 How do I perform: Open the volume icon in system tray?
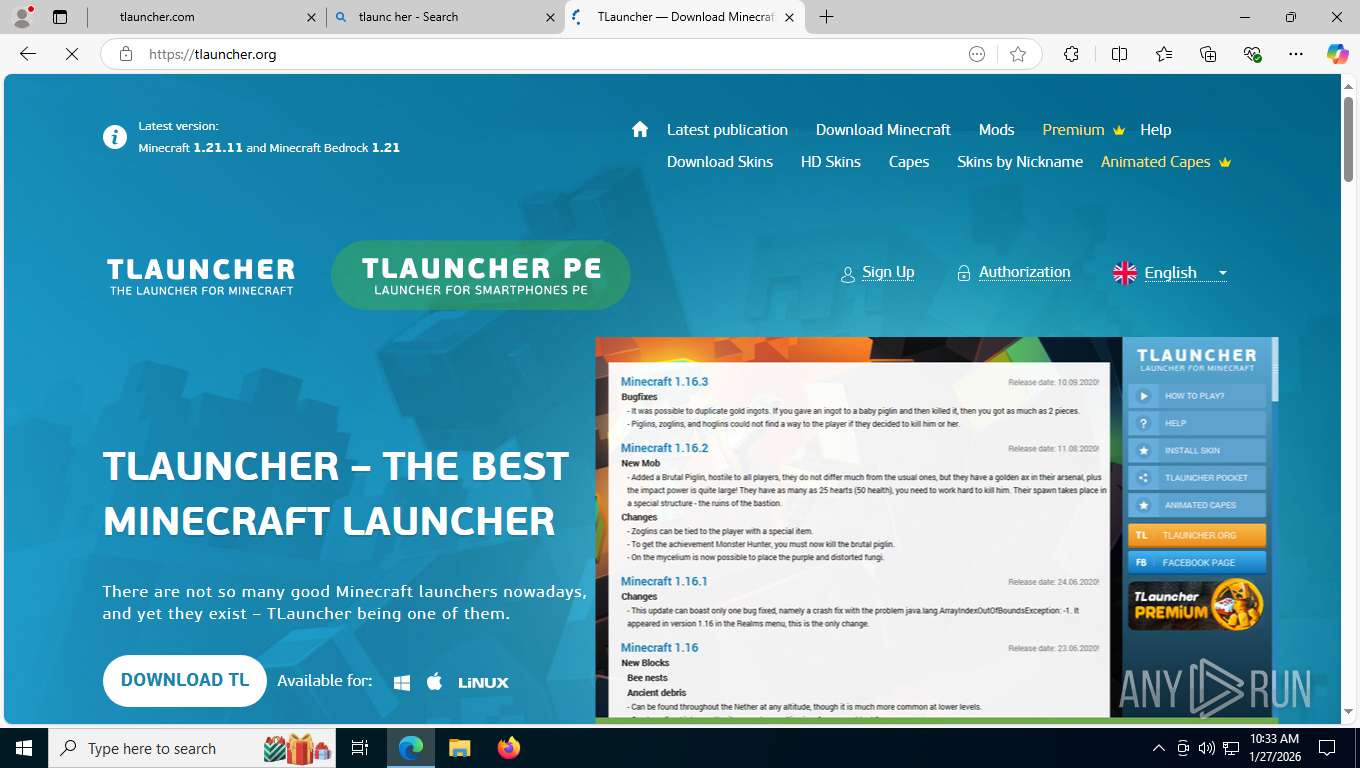coord(1206,748)
